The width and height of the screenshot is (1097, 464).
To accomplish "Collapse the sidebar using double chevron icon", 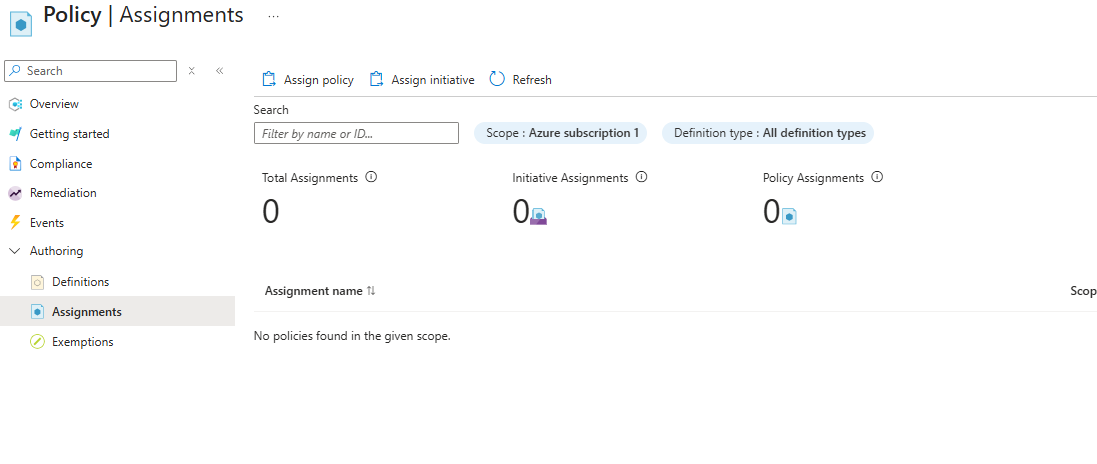I will (x=220, y=71).
